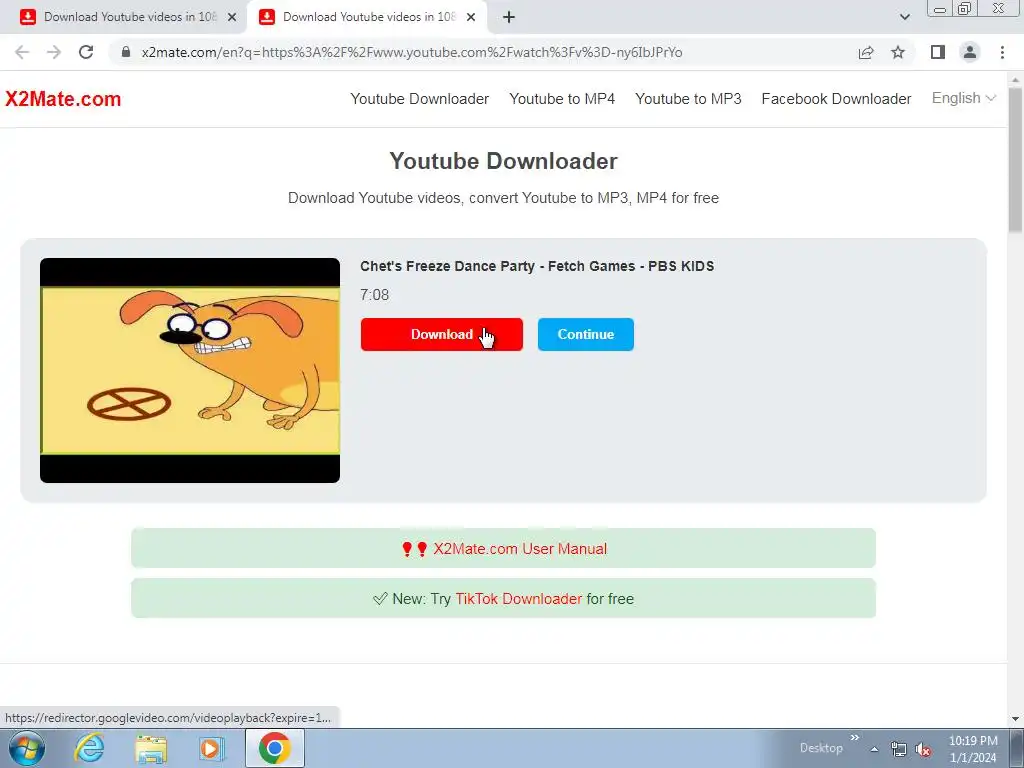
Task: Click the red Download button
Action: coord(441,334)
